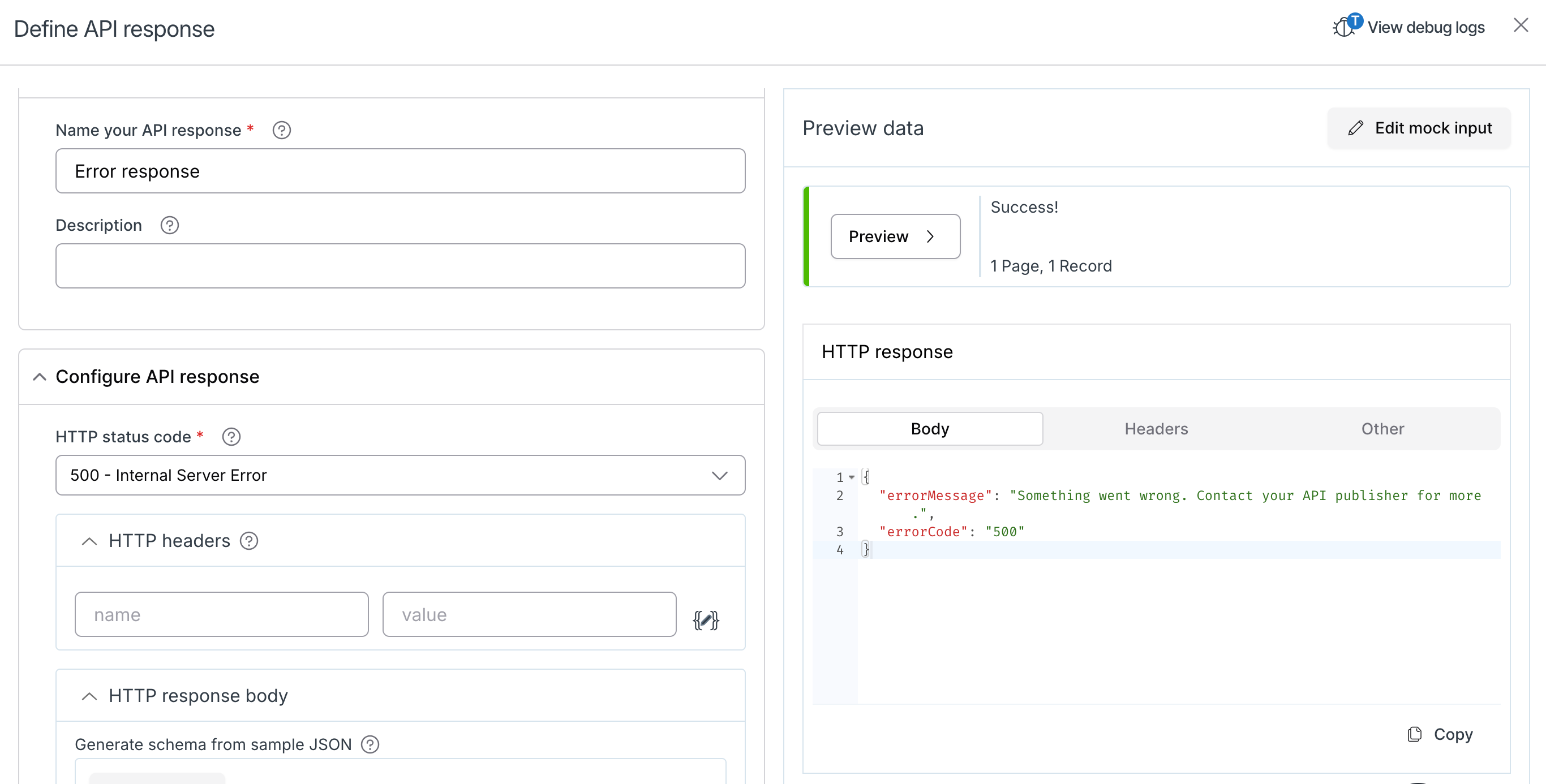
Task: Click help icon next to Name your API response
Action: tap(281, 130)
